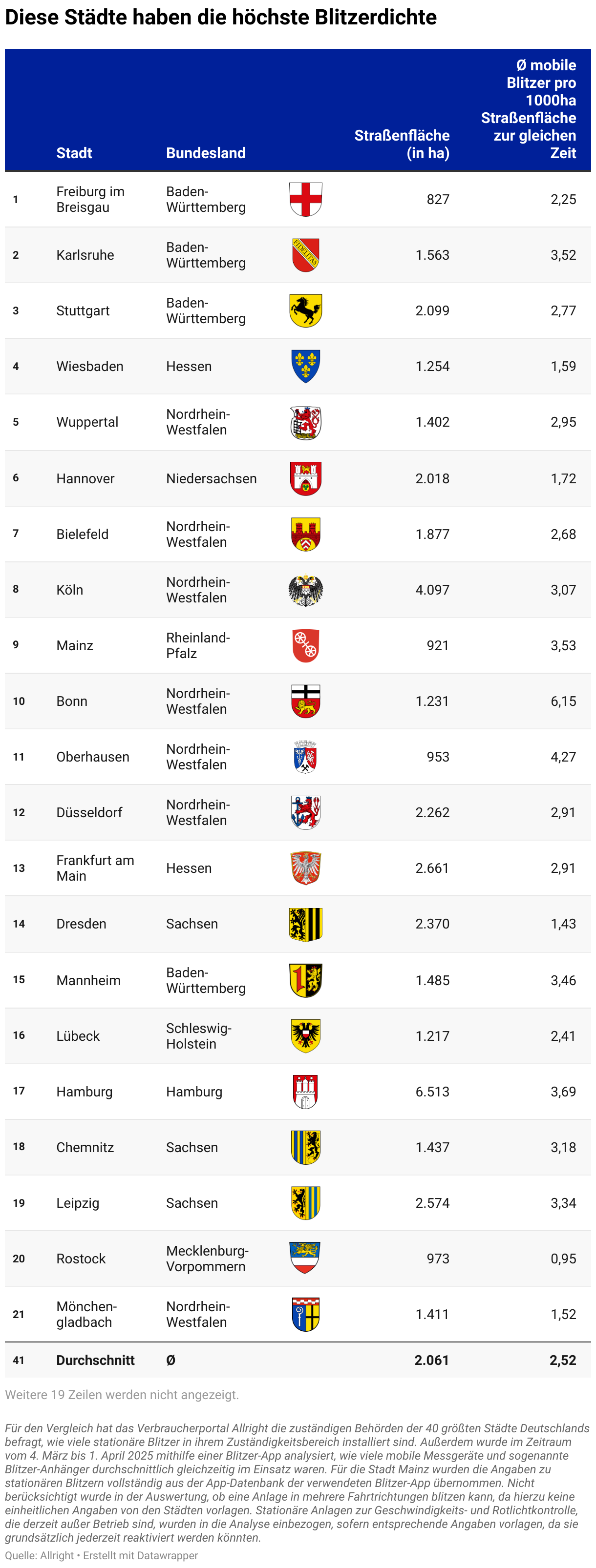
Task: Sort table by Stadt column header
Action: [74, 153]
